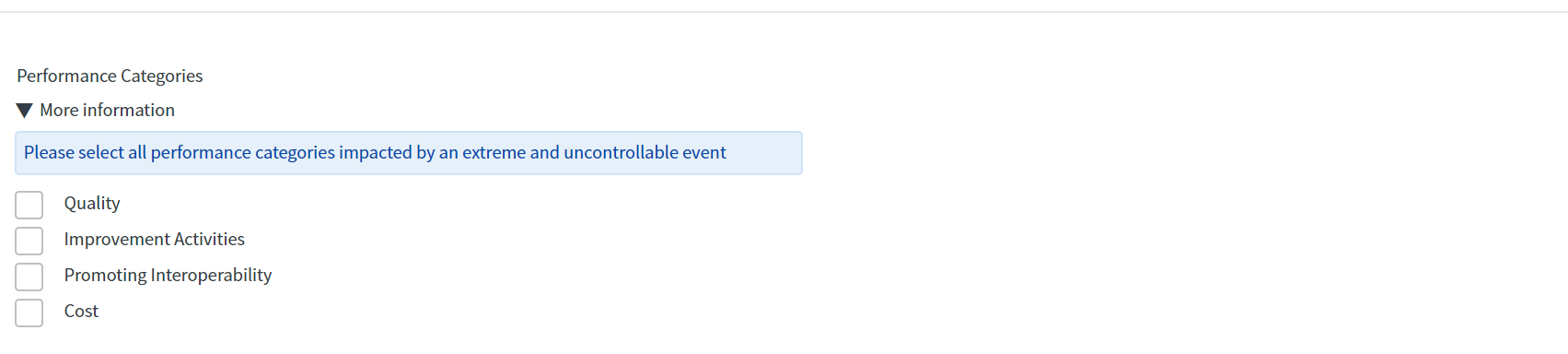Click the Improvement Activities label text

(155, 239)
